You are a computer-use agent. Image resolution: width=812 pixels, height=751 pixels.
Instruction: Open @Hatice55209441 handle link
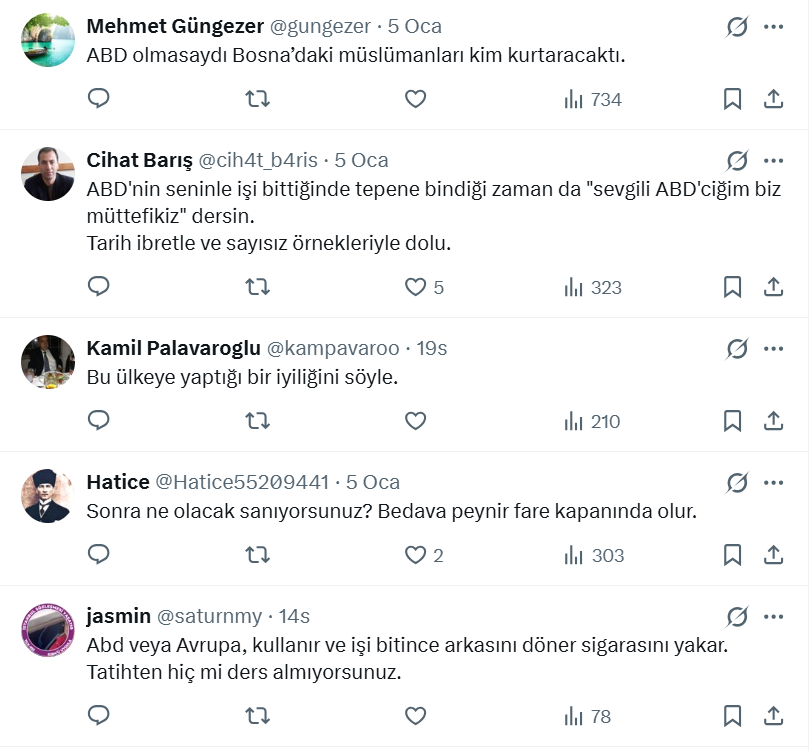coord(242,482)
